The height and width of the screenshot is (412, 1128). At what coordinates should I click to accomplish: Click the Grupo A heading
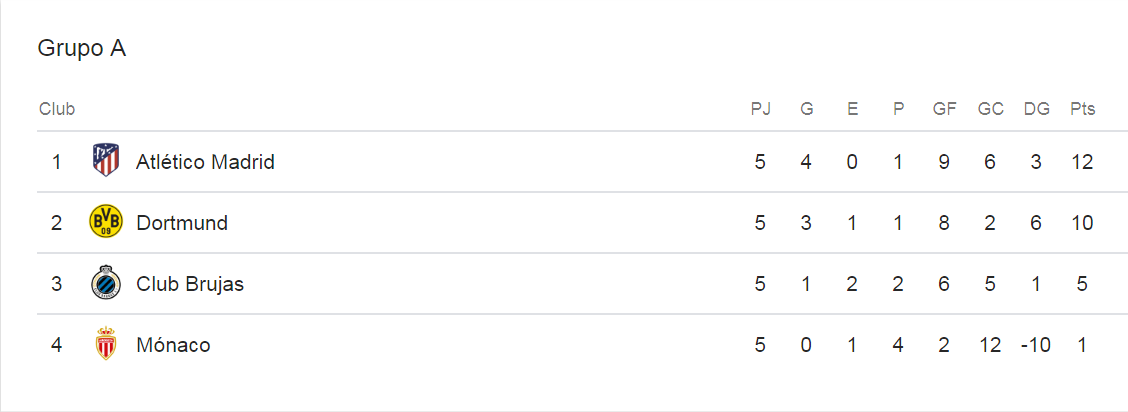[x=82, y=48]
